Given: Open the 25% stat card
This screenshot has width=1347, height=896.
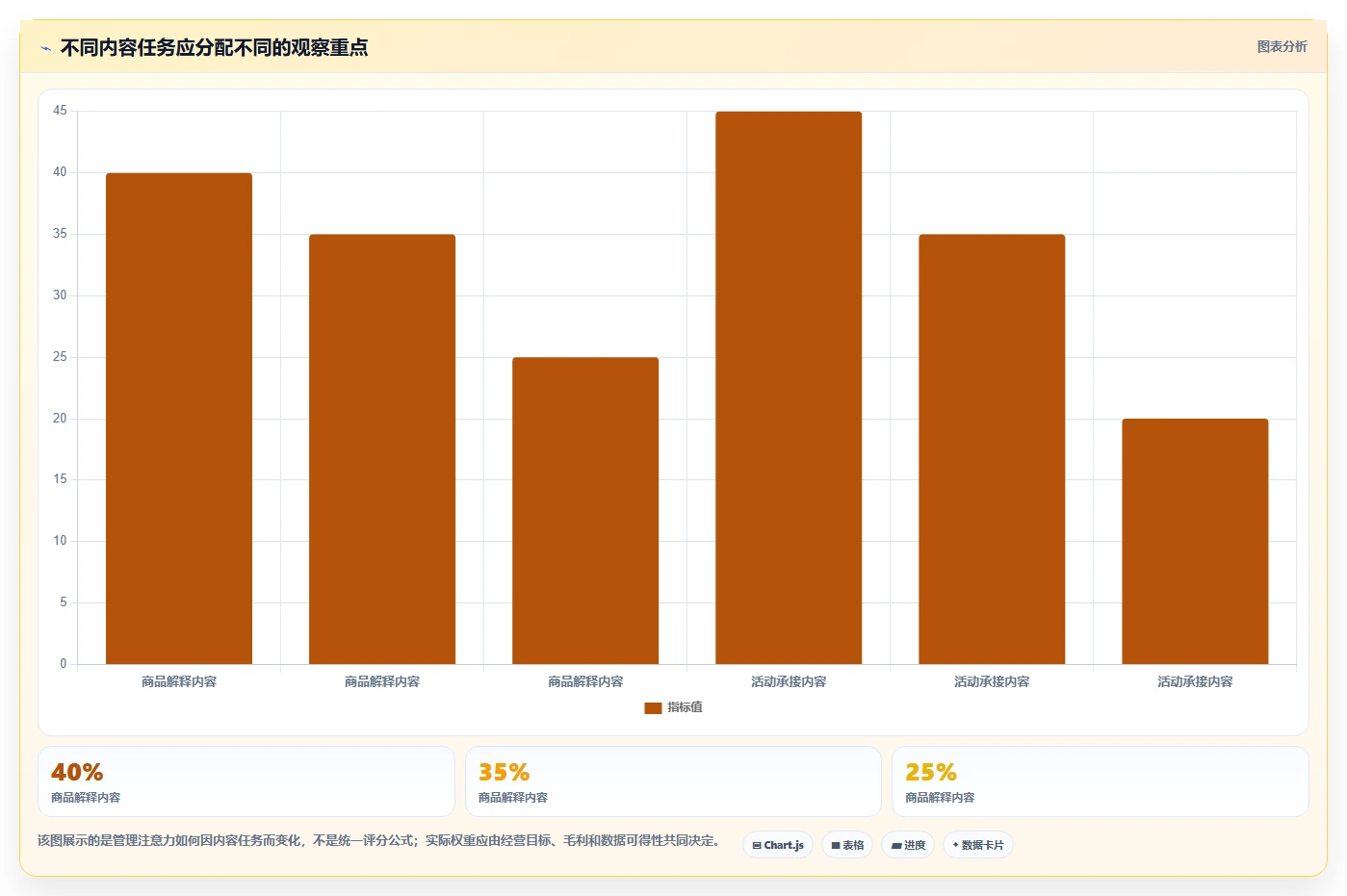Looking at the screenshot, I should point(1101,781).
